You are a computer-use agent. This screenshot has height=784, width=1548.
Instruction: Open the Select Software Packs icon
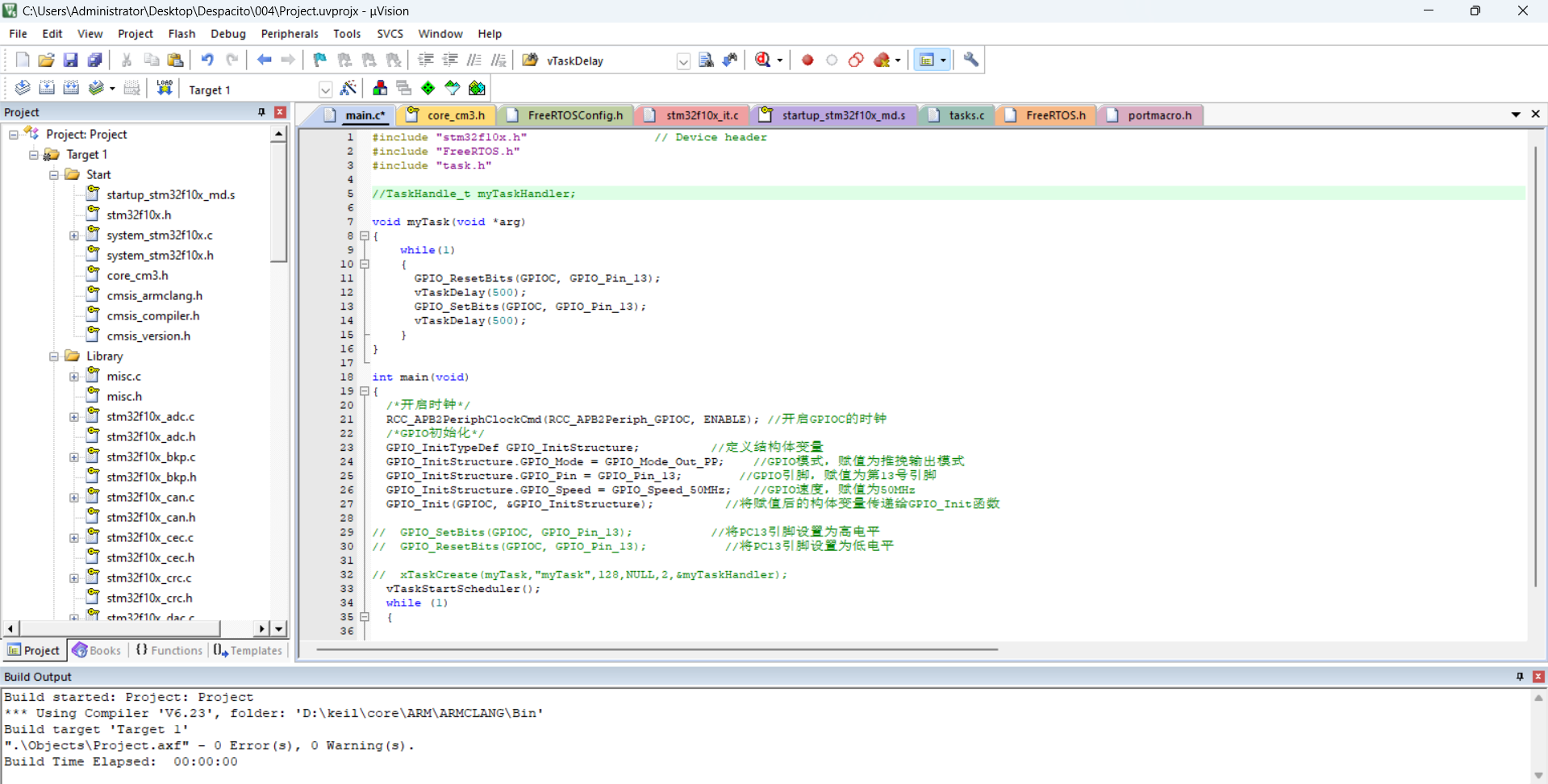(453, 89)
